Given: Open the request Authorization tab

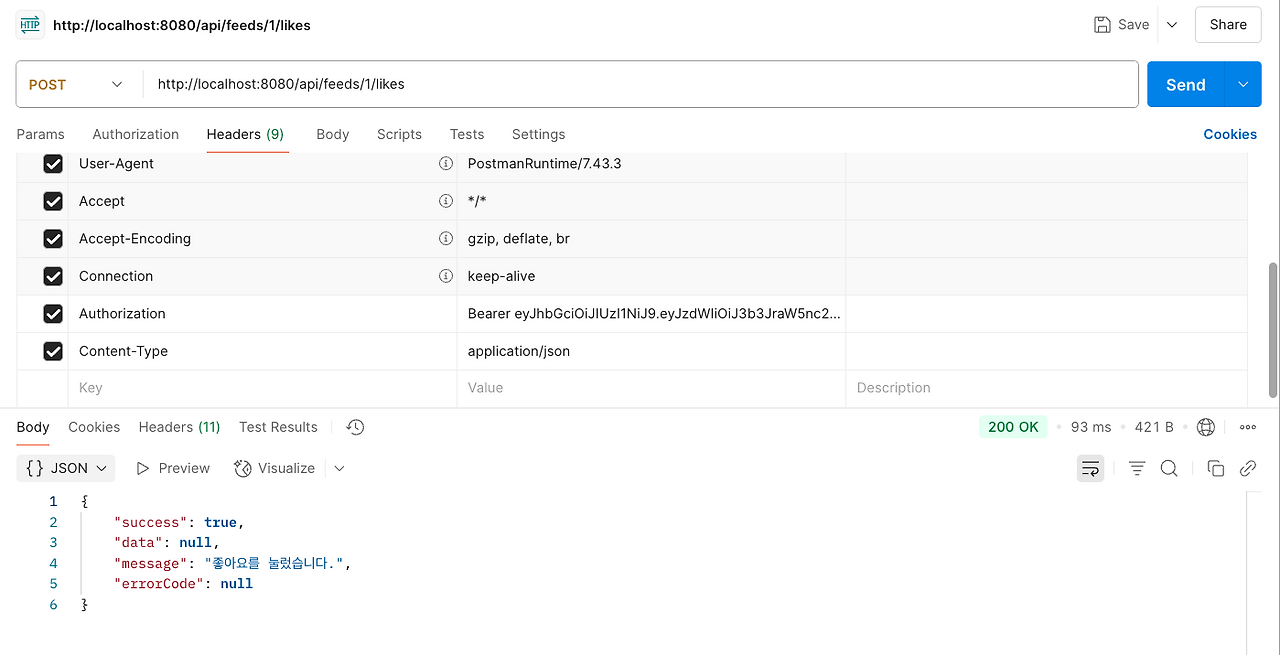Looking at the screenshot, I should [x=136, y=134].
